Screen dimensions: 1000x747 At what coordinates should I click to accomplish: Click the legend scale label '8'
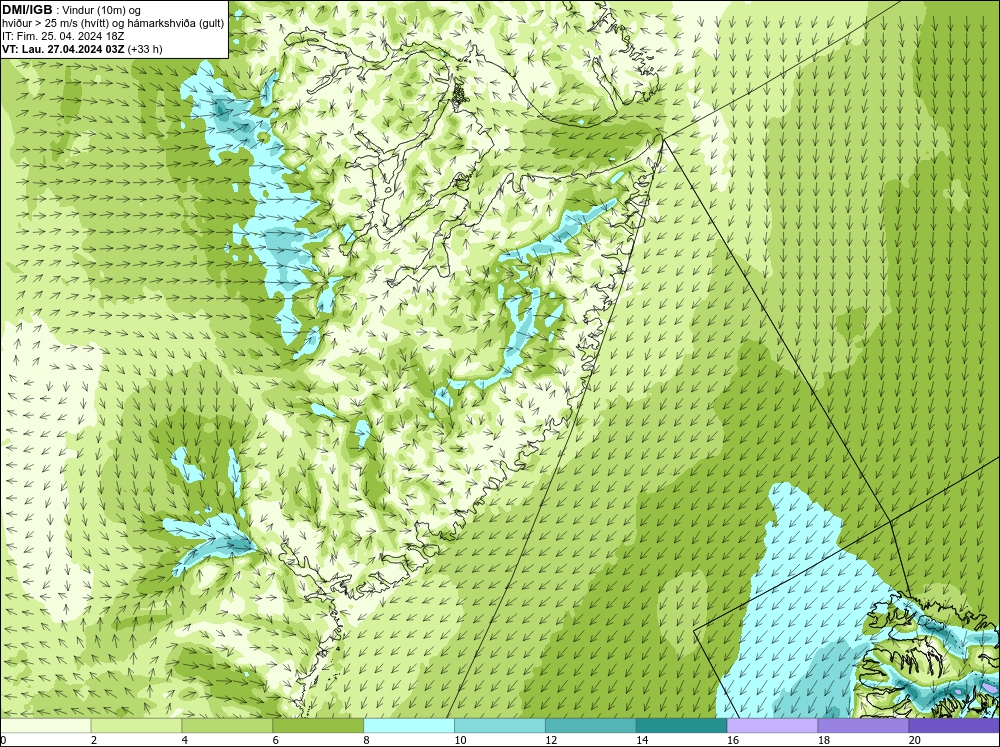coord(367,740)
